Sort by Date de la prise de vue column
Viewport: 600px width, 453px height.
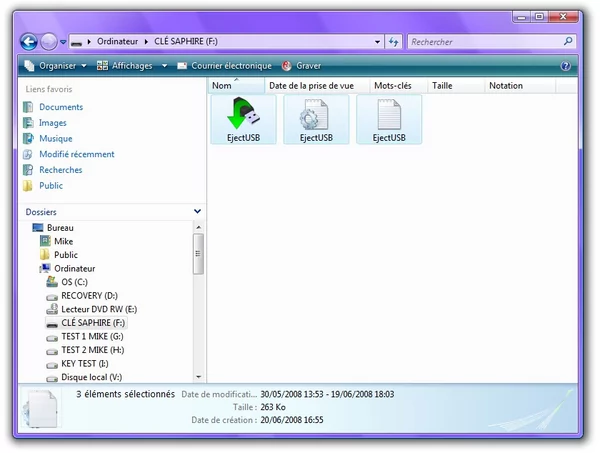[x=317, y=86]
